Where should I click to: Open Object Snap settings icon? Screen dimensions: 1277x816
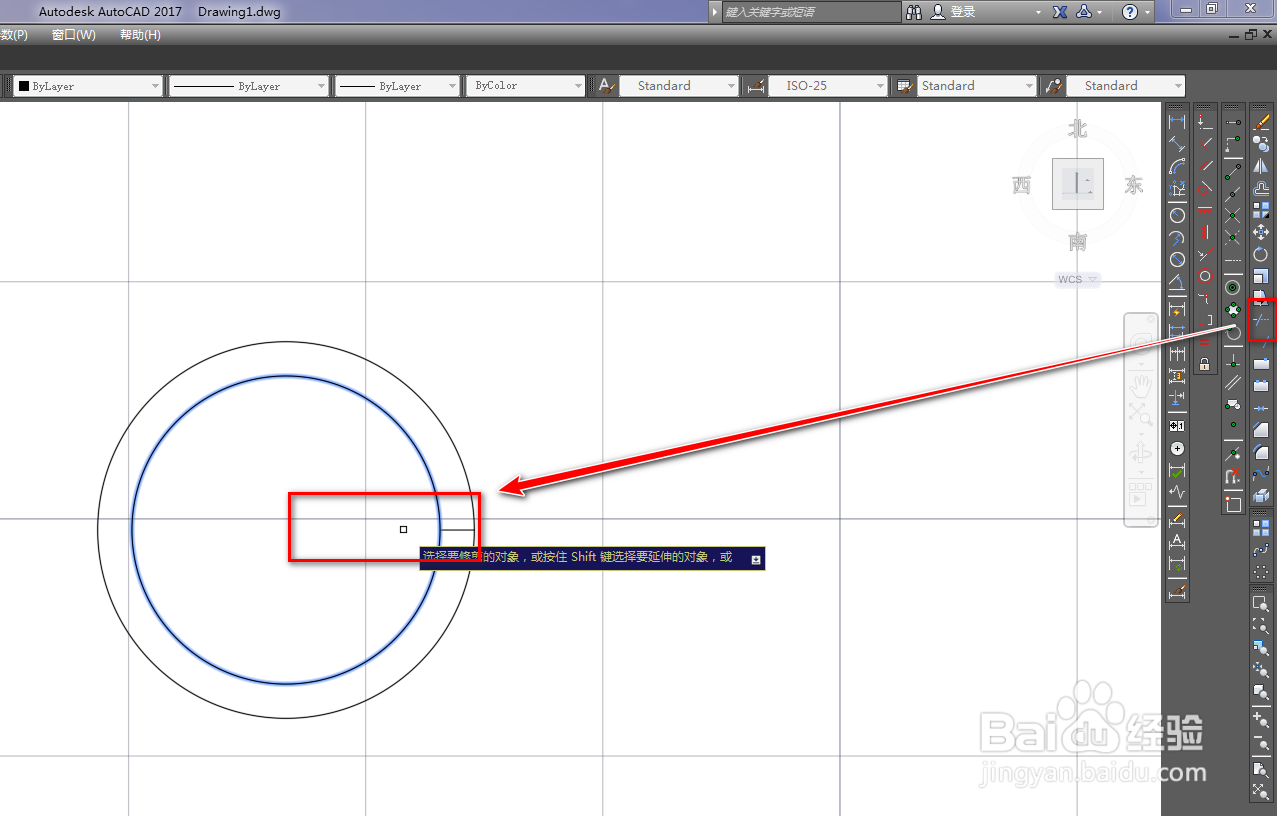[1233, 504]
